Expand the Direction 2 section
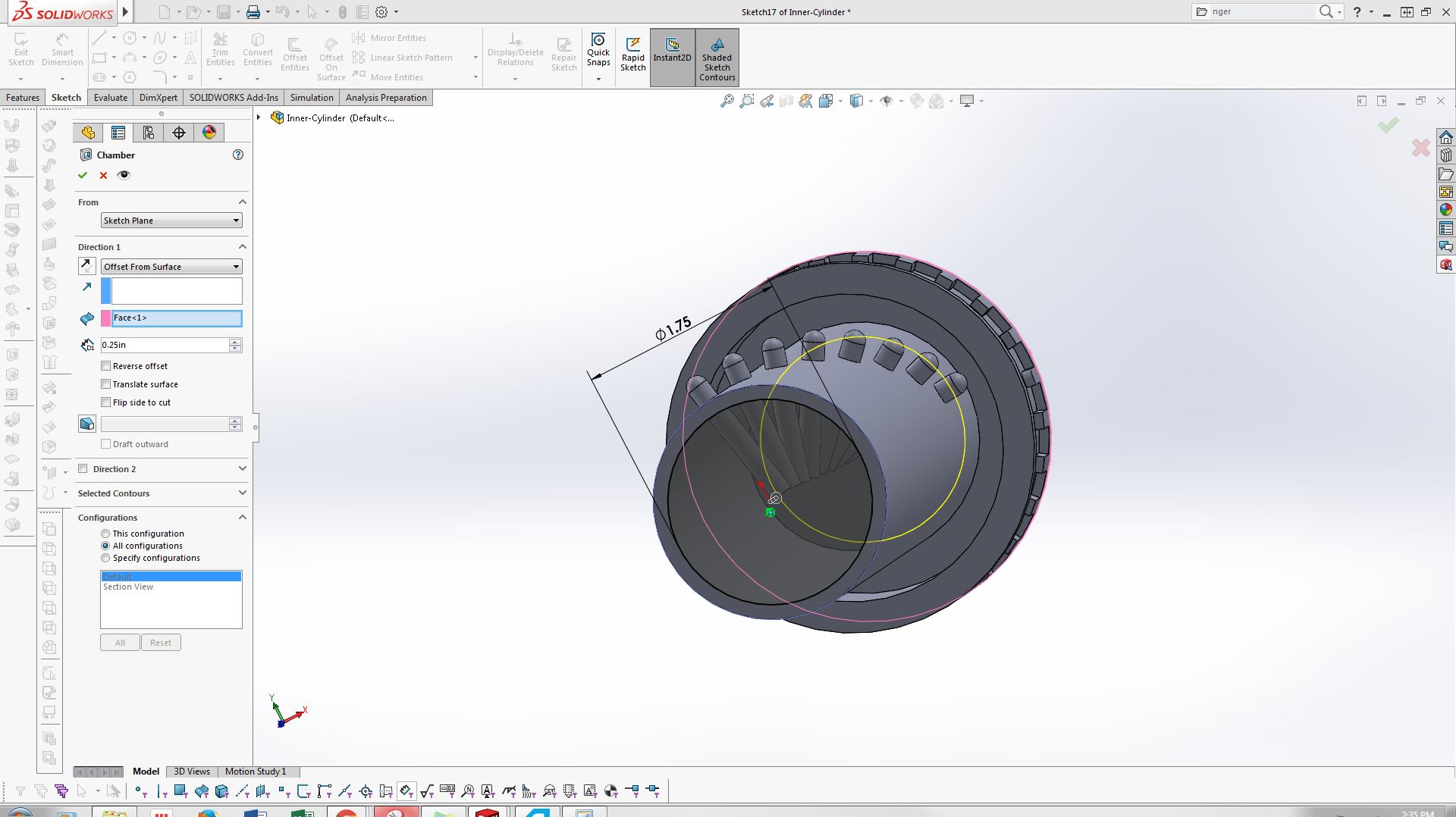 tap(243, 468)
